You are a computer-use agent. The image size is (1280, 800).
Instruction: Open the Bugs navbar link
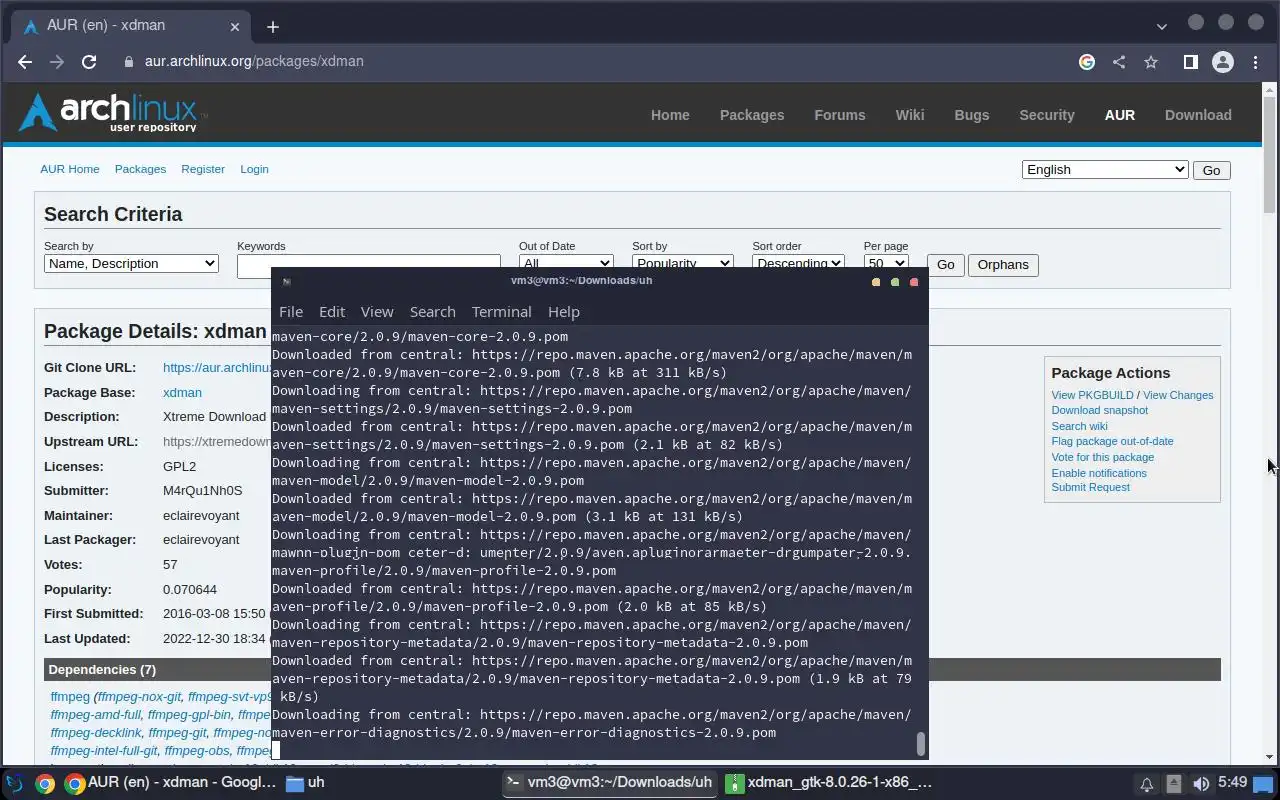coord(972,115)
